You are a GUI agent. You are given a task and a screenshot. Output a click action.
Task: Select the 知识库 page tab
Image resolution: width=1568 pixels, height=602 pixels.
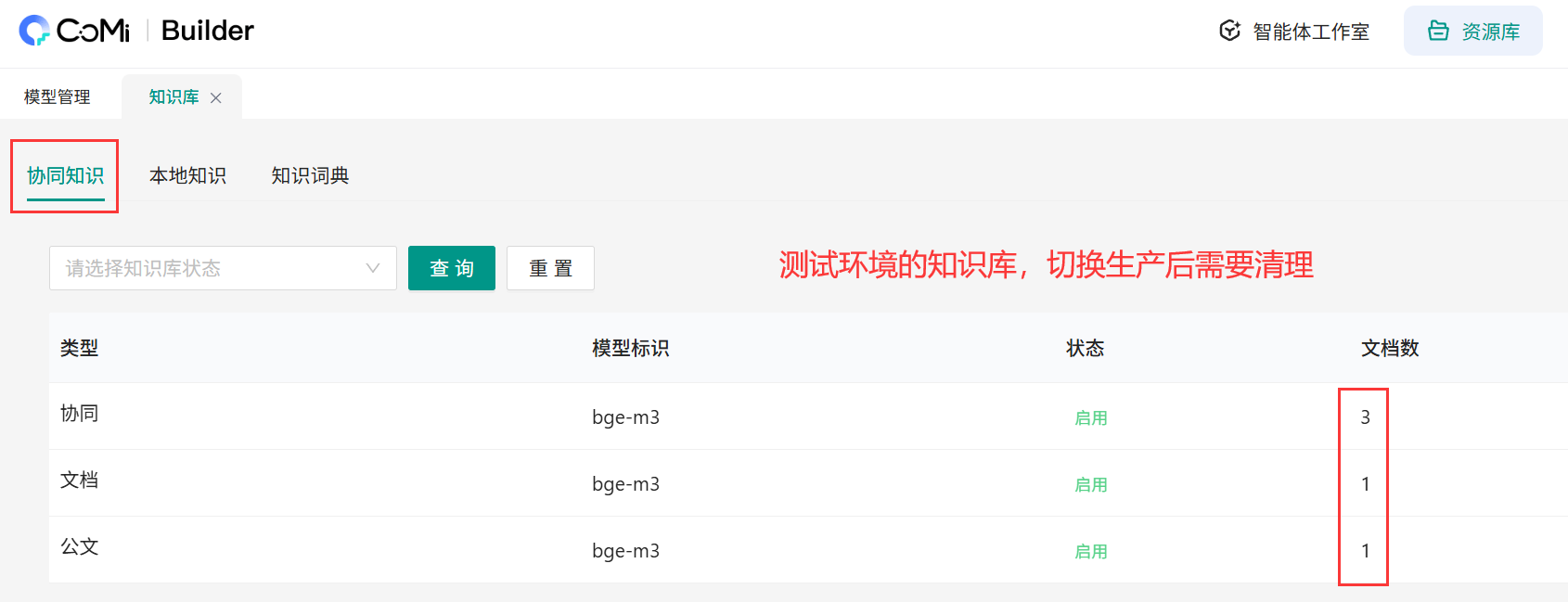(x=174, y=97)
